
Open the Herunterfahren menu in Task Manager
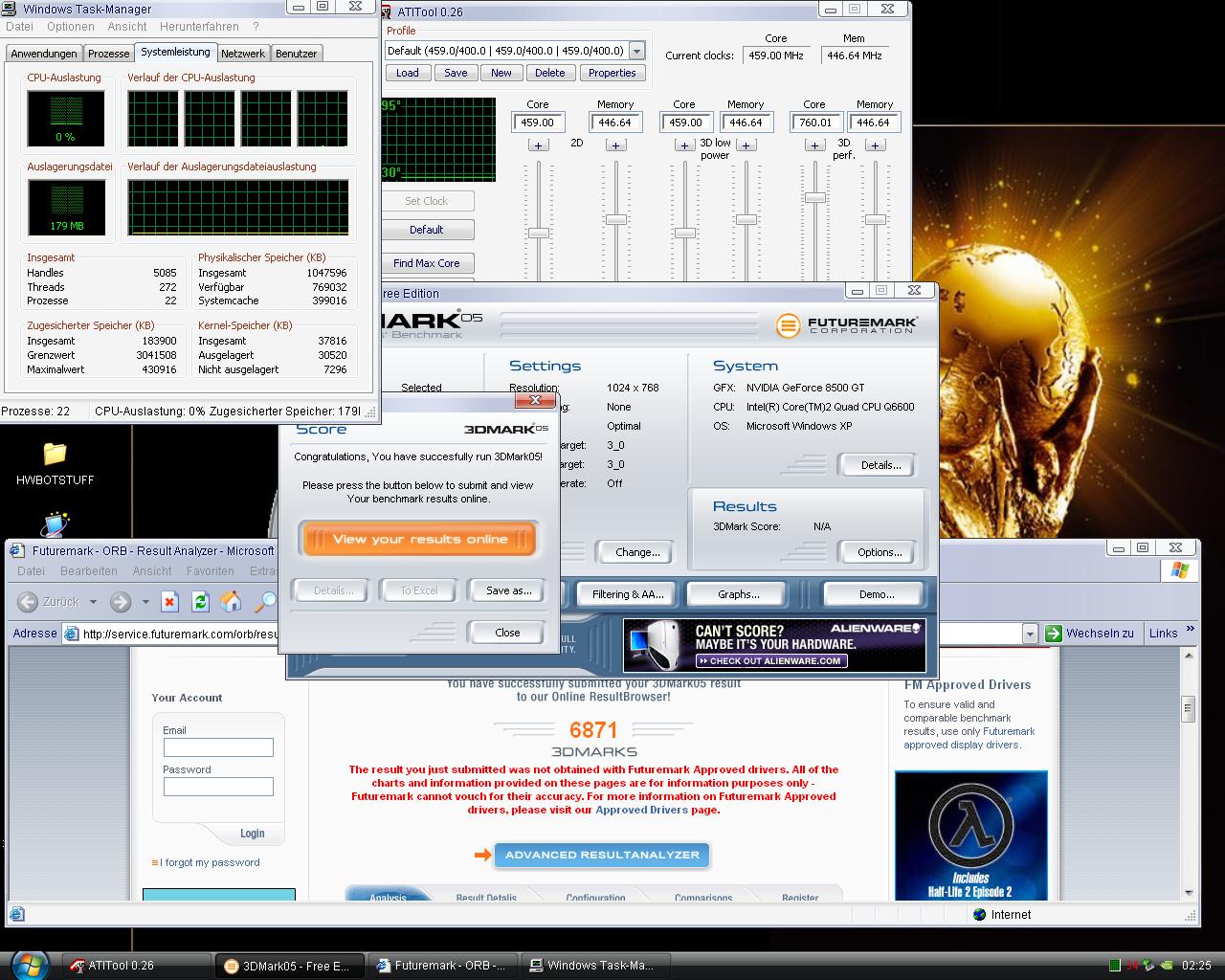(200, 27)
